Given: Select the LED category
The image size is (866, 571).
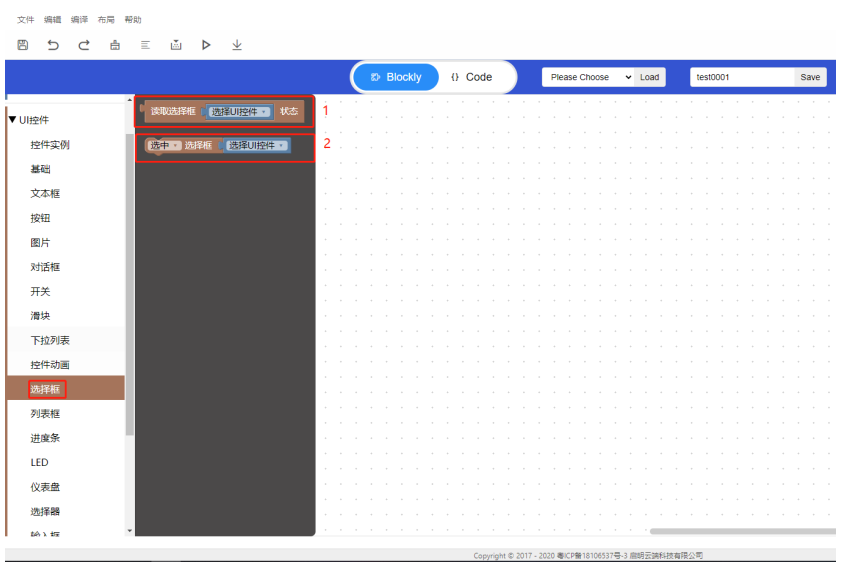Looking at the screenshot, I should pos(39,462).
